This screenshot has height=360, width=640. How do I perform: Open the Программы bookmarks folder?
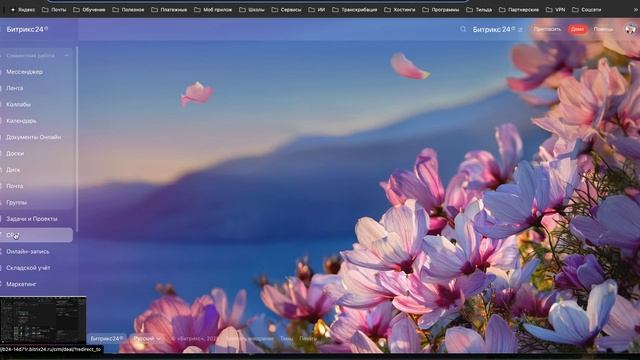click(441, 9)
